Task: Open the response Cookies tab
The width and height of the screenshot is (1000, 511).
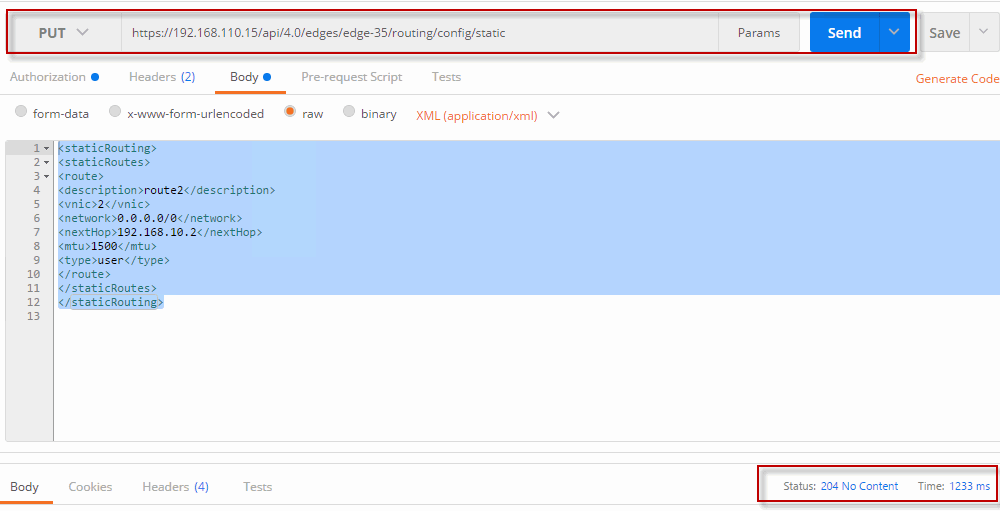Action: pos(90,487)
